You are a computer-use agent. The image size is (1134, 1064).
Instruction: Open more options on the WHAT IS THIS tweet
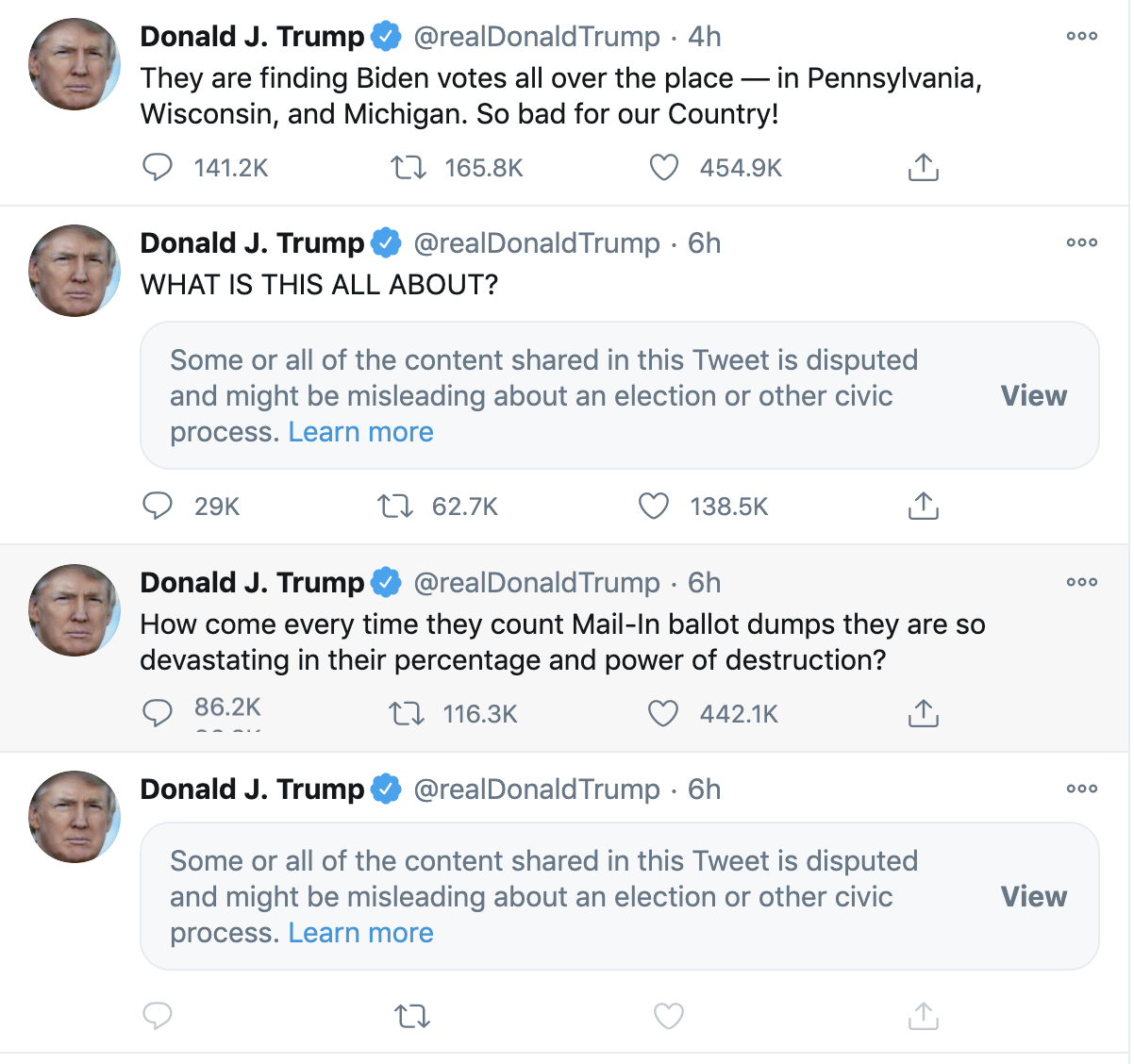(1081, 243)
